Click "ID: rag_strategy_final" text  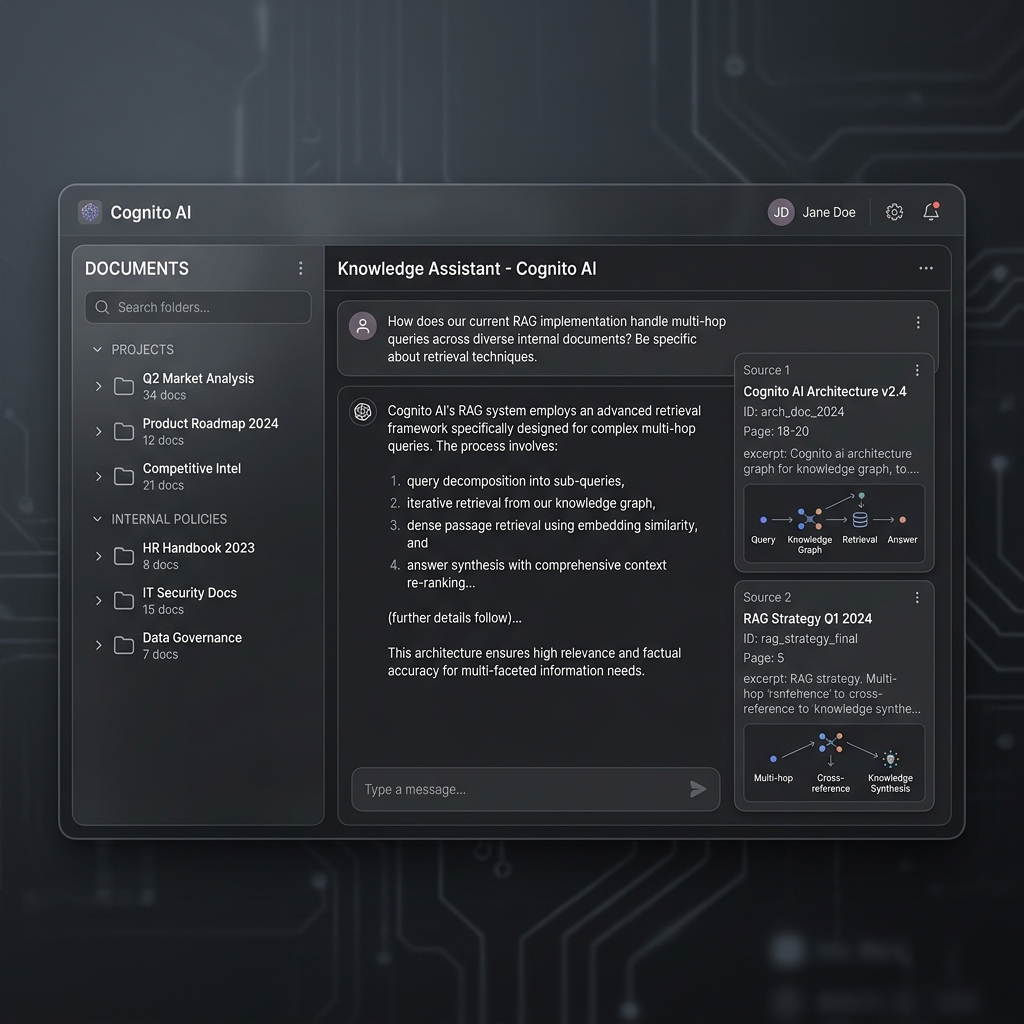(x=800, y=638)
